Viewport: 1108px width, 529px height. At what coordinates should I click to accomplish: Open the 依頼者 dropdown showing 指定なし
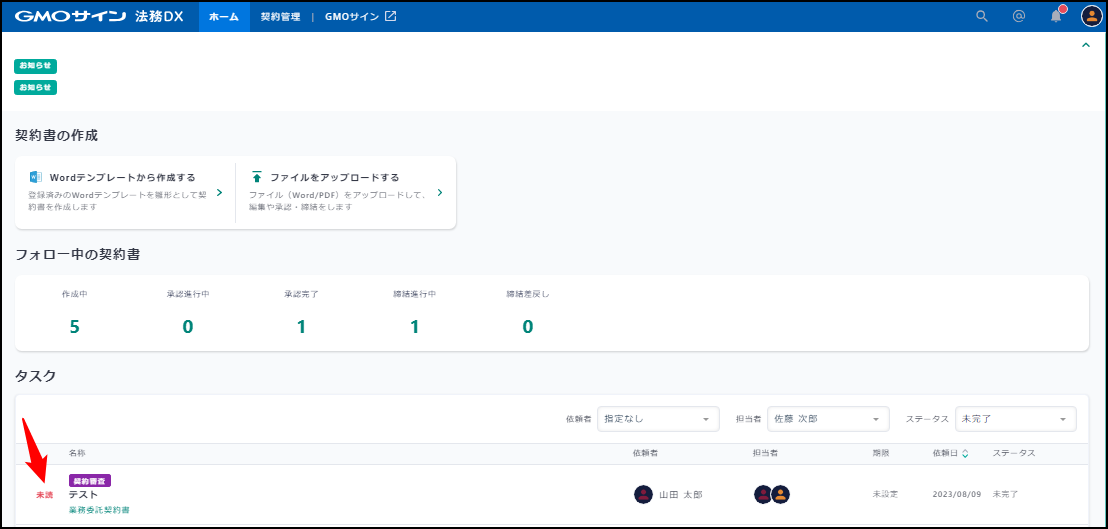tap(658, 419)
